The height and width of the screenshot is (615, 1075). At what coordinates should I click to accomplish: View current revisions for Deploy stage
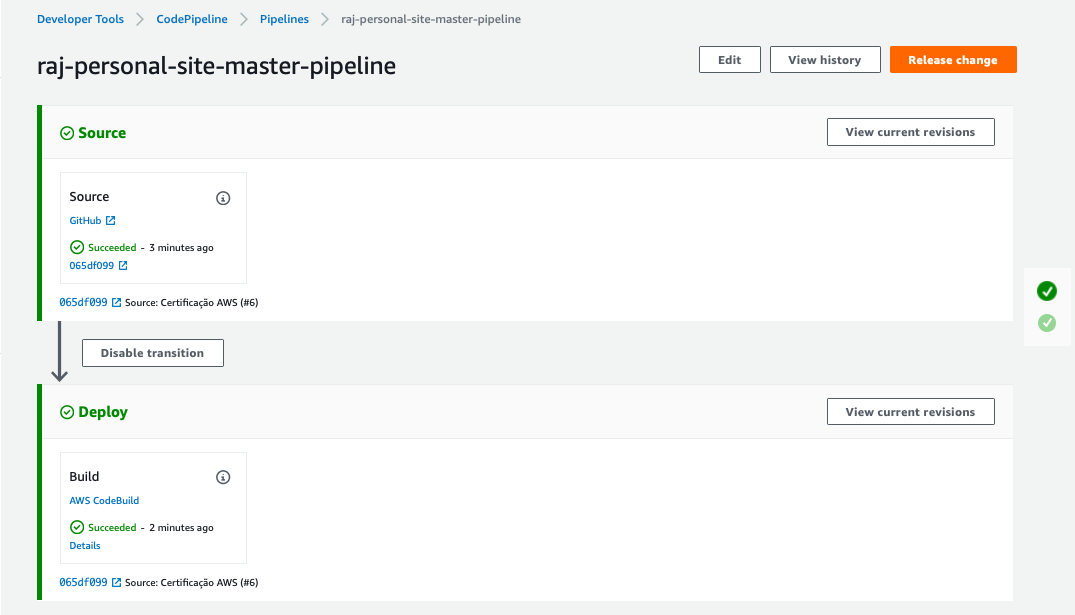(x=910, y=412)
